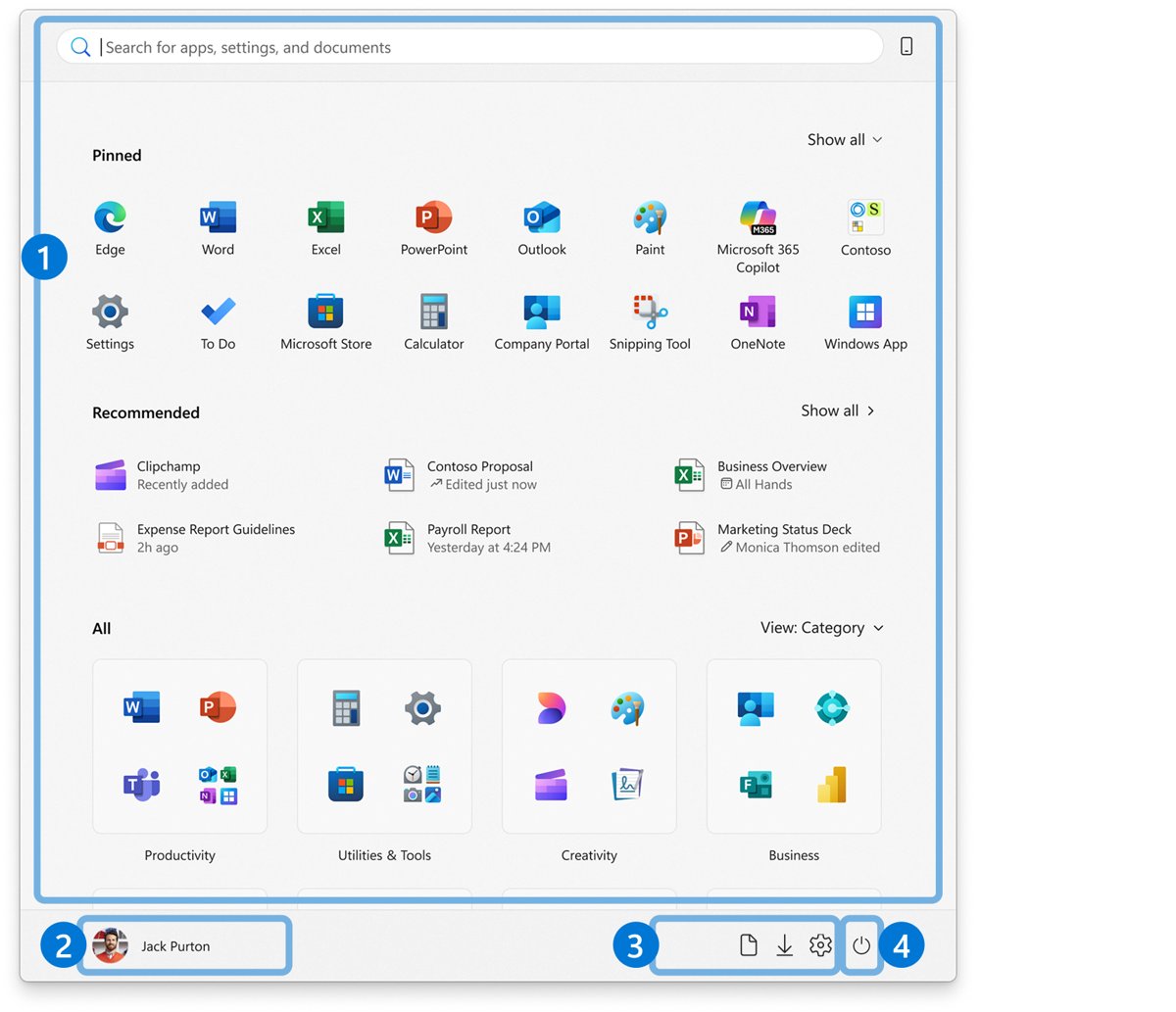Viewport: 1176px width, 1012px height.
Task: Open the Edge pinned app
Action: (110, 217)
